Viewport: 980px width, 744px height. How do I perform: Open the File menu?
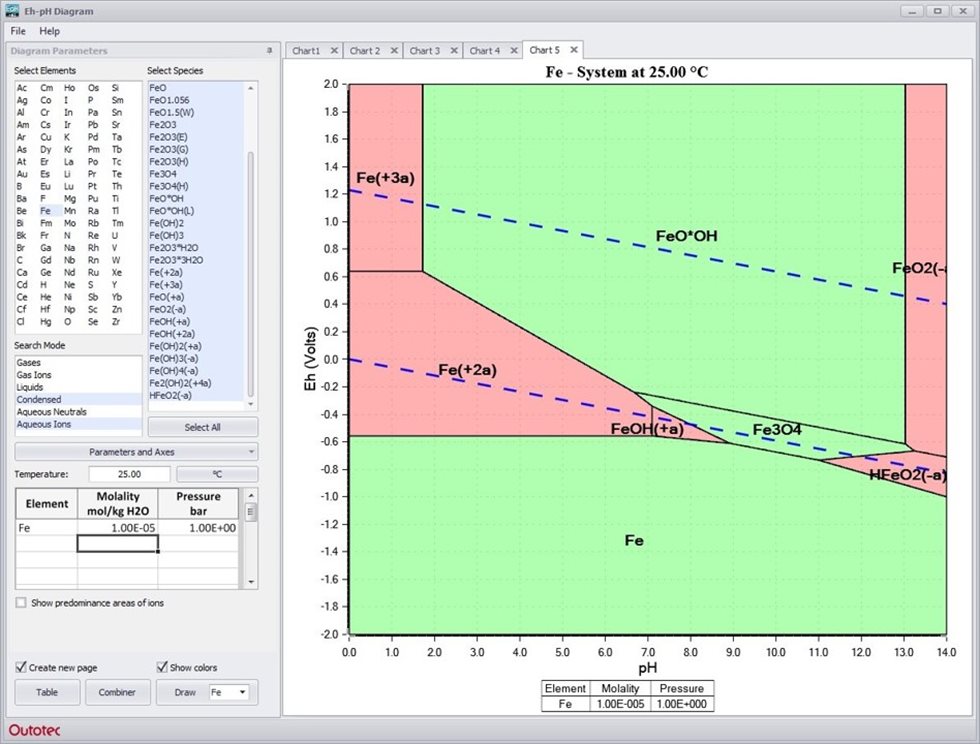[16, 31]
